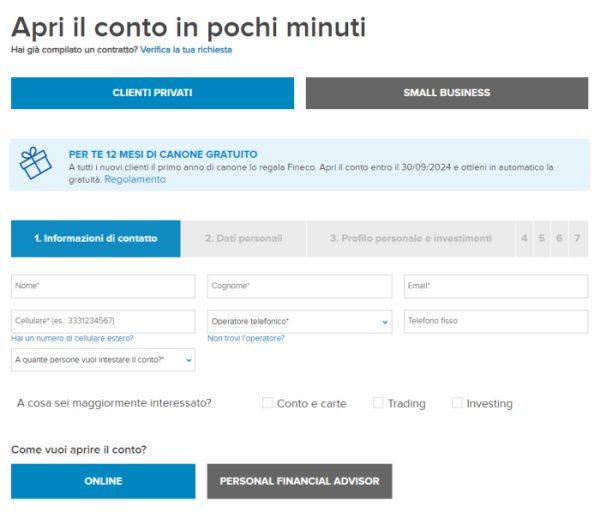Image resolution: width=600 pixels, height=519 pixels.
Task: Jump to step 7 of the form
Action: click(x=577, y=239)
